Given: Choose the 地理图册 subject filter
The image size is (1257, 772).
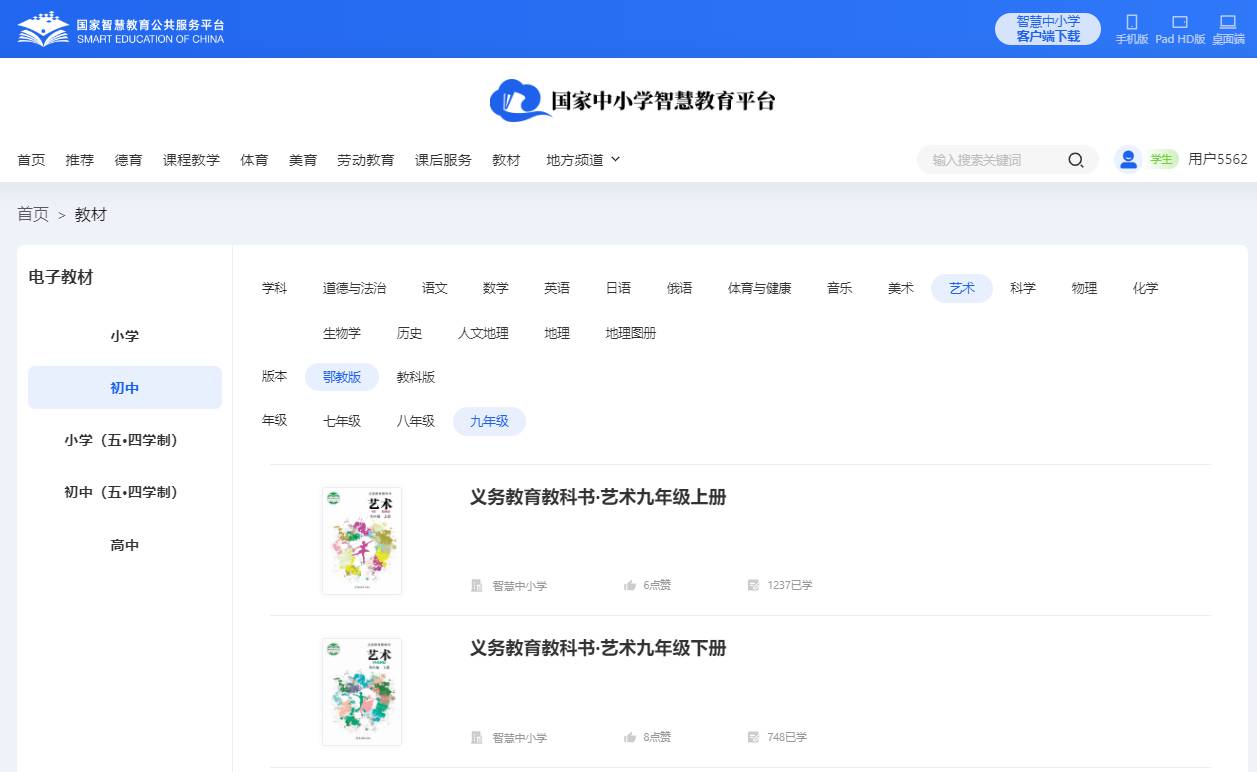Looking at the screenshot, I should [x=631, y=333].
